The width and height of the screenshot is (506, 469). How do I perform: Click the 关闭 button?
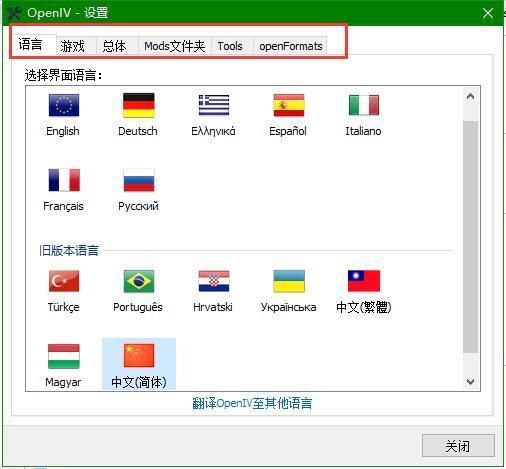coord(458,445)
